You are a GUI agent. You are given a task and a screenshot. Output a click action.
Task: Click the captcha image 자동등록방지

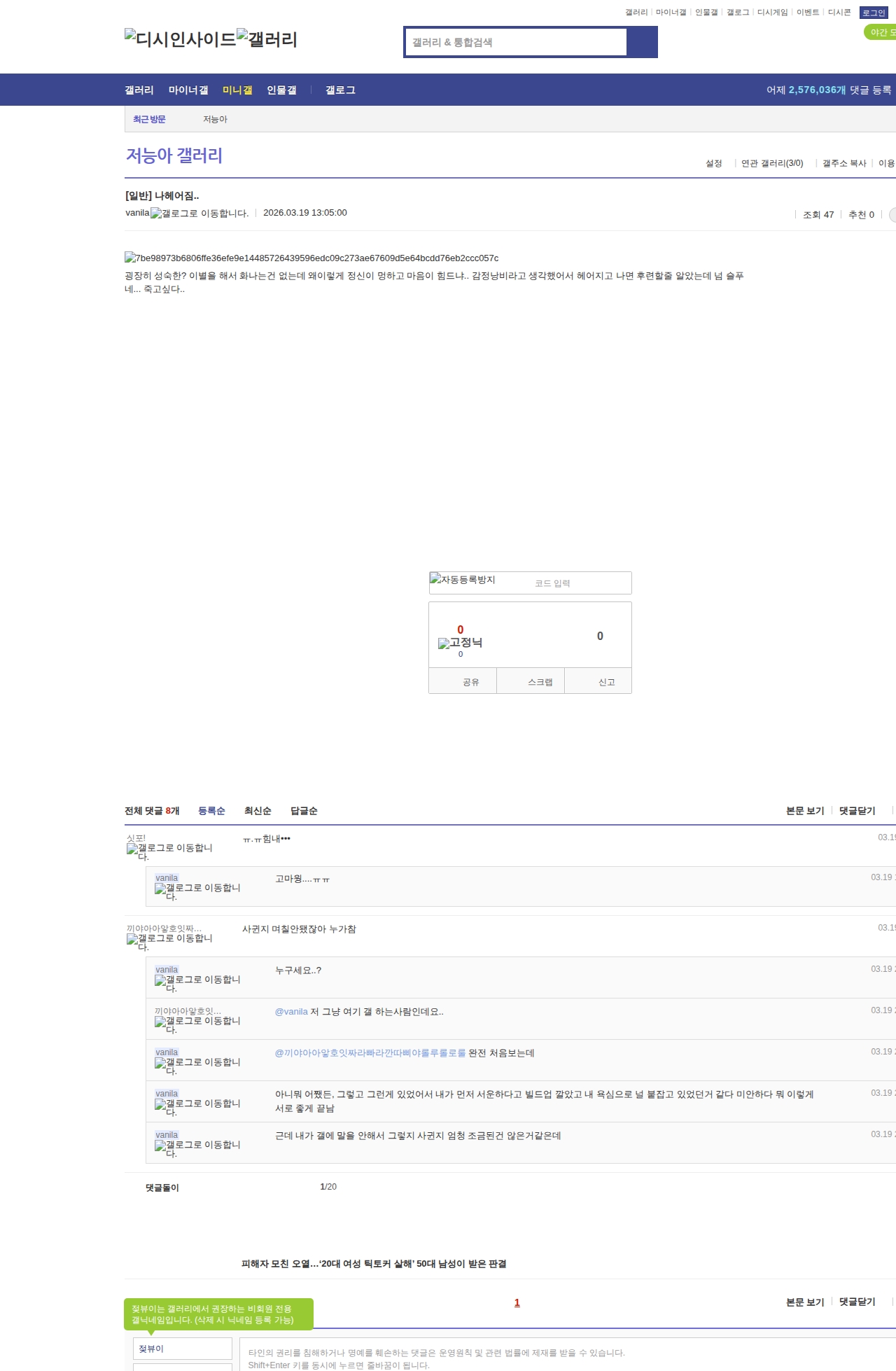pos(463,580)
